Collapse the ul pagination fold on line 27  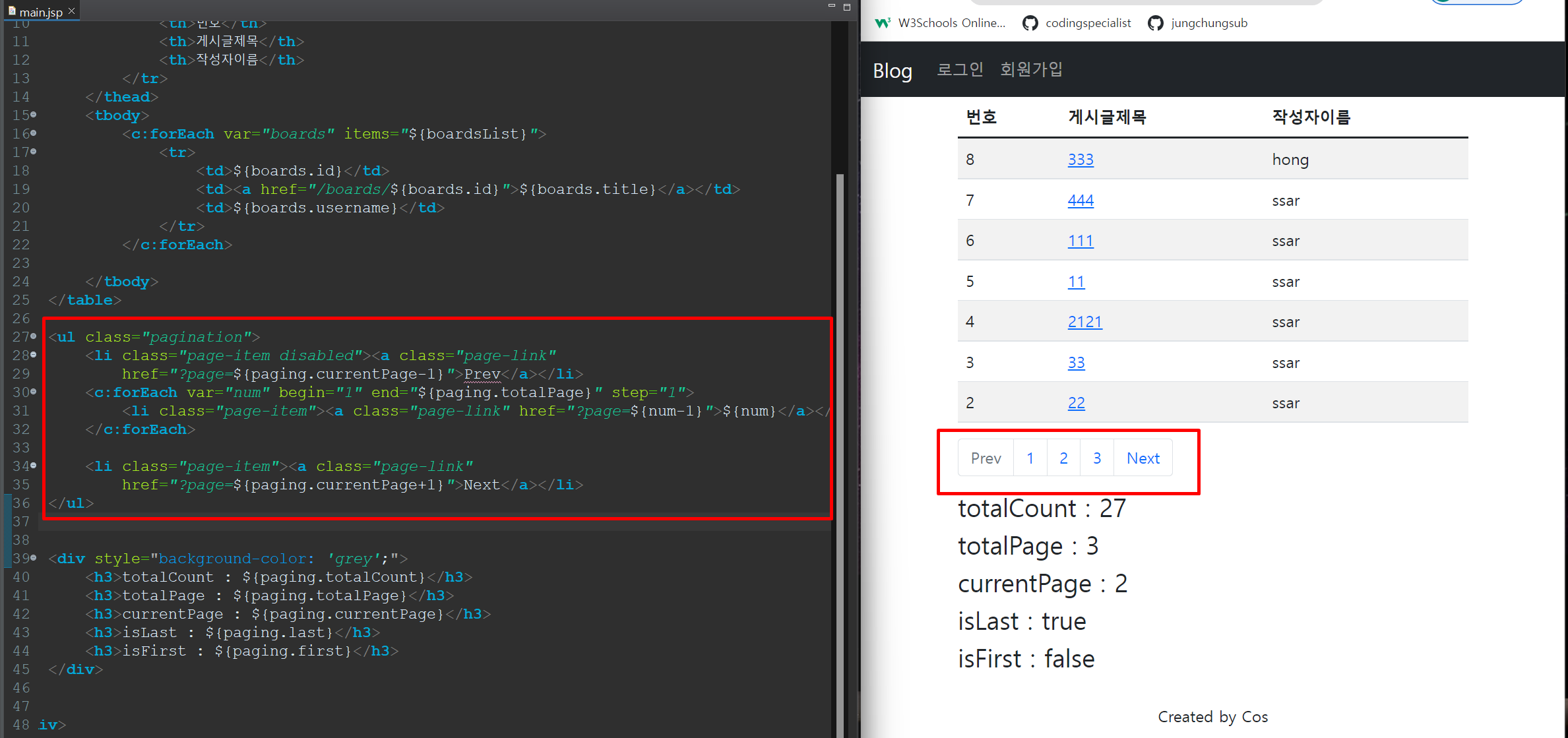tap(34, 336)
